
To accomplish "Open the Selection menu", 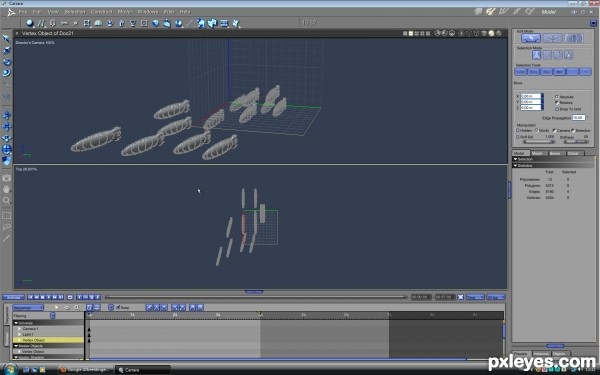I will [x=75, y=12].
